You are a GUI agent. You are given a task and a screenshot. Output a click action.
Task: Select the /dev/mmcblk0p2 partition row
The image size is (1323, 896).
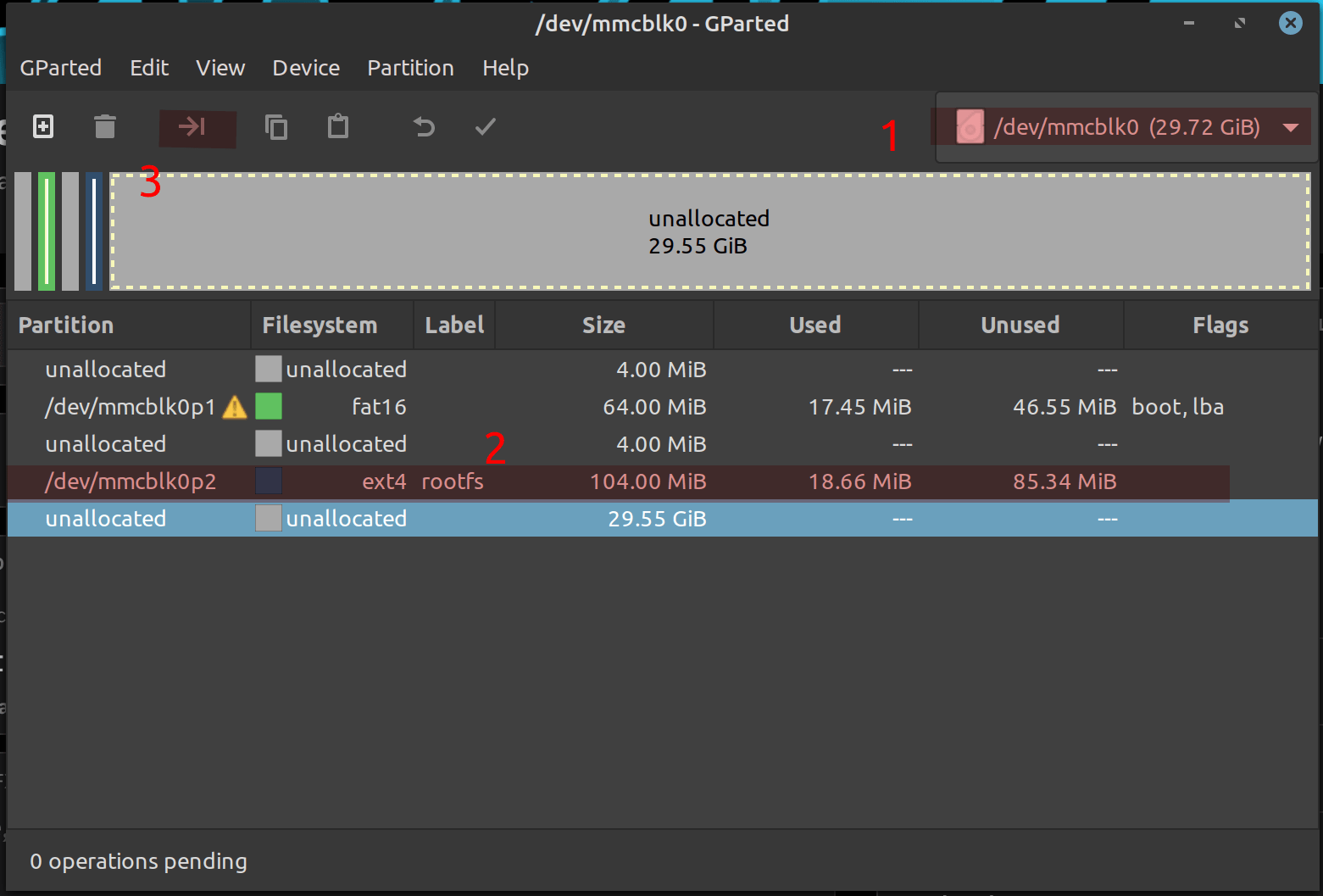(663, 481)
